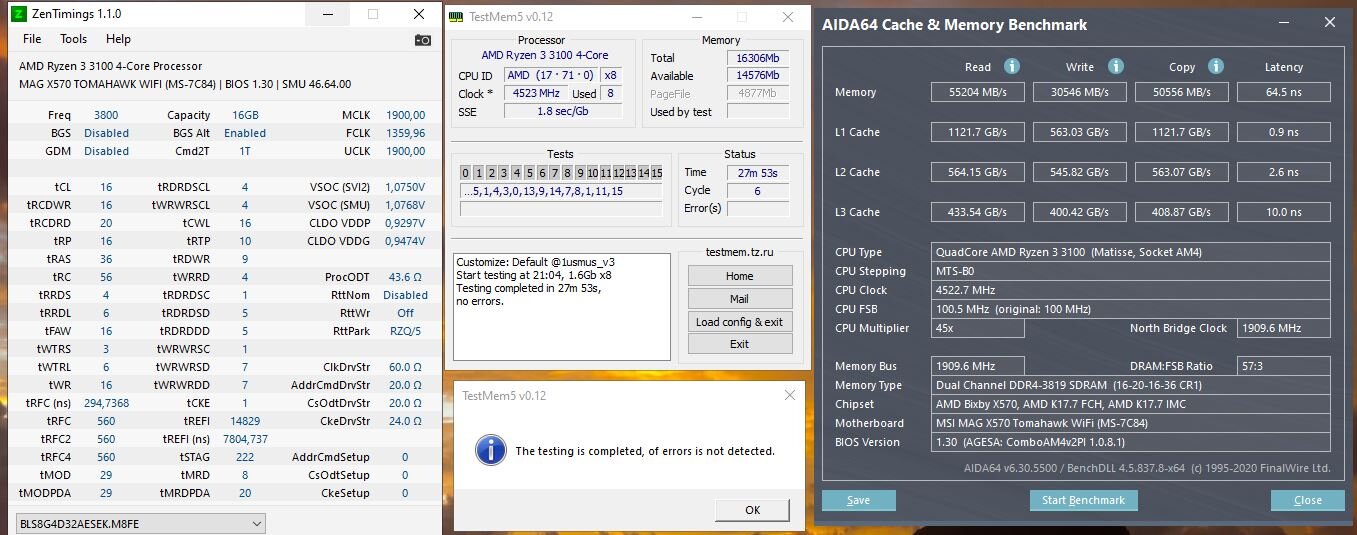Image resolution: width=1357 pixels, height=535 pixels.
Task: Open the Help menu in ZenTimings
Action: pos(118,39)
